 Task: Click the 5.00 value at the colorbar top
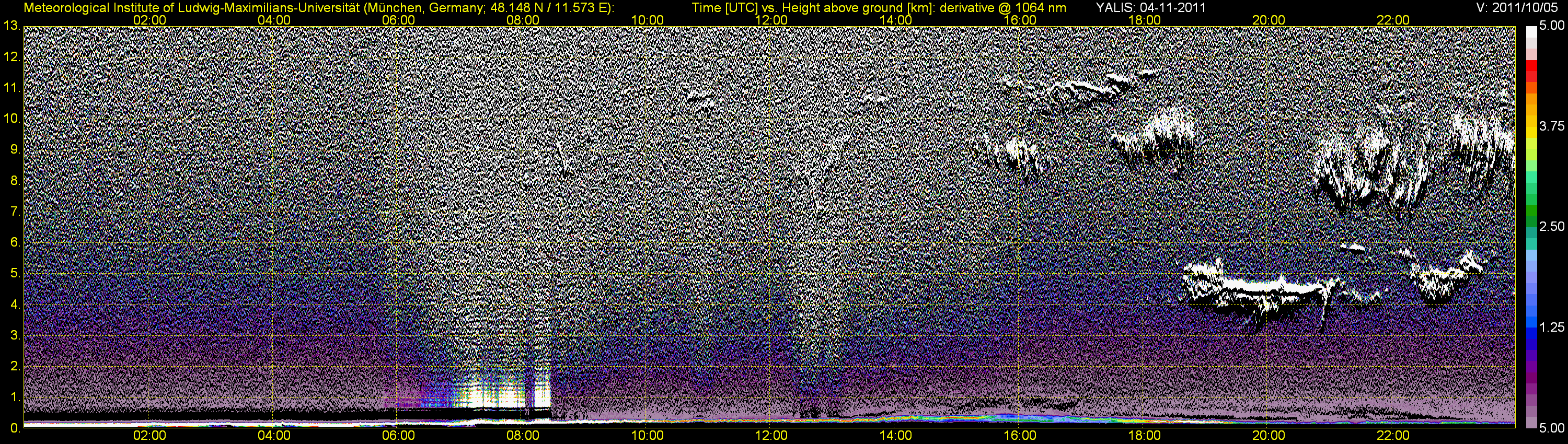pos(1552,26)
